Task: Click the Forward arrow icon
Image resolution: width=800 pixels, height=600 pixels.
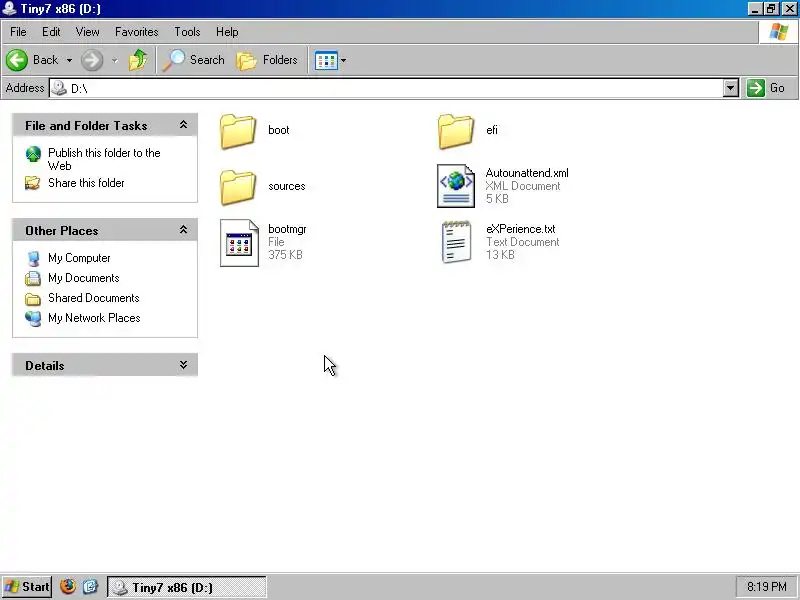Action: 92,60
